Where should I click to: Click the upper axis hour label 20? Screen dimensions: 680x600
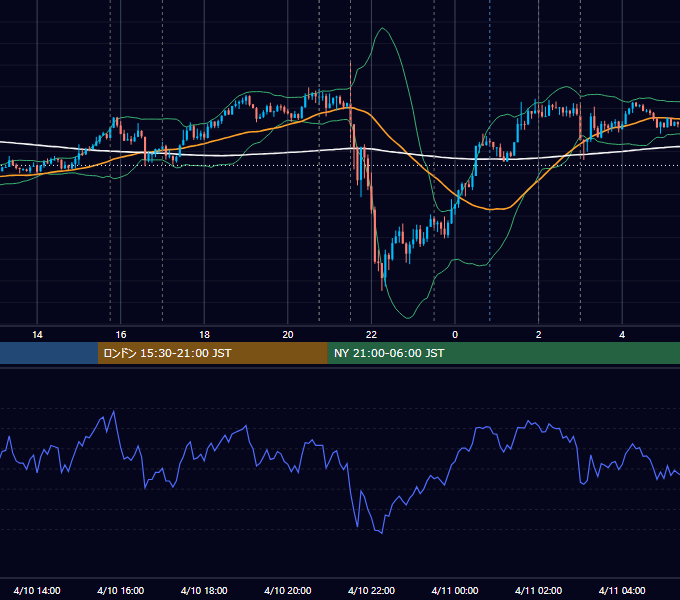[288, 335]
